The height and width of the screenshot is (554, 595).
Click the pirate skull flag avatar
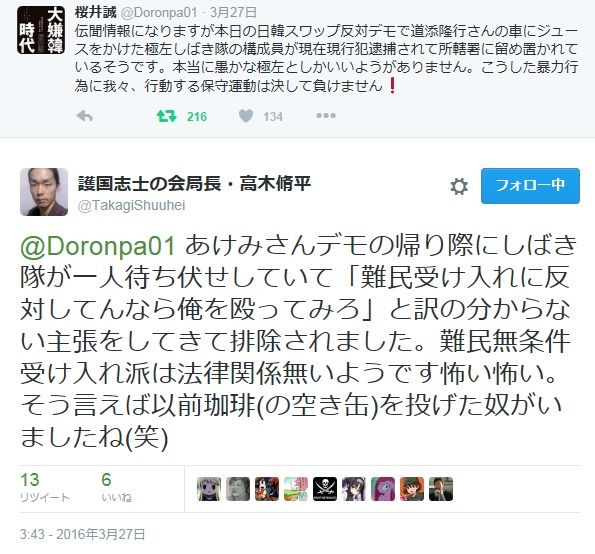pyautogui.click(x=325, y=489)
